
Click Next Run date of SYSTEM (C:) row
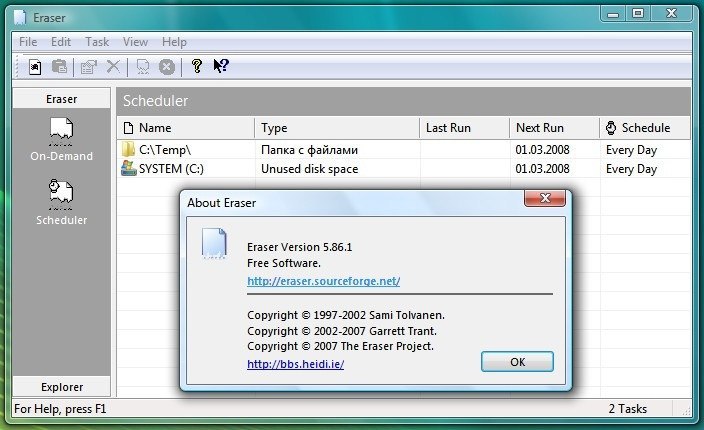coord(542,169)
